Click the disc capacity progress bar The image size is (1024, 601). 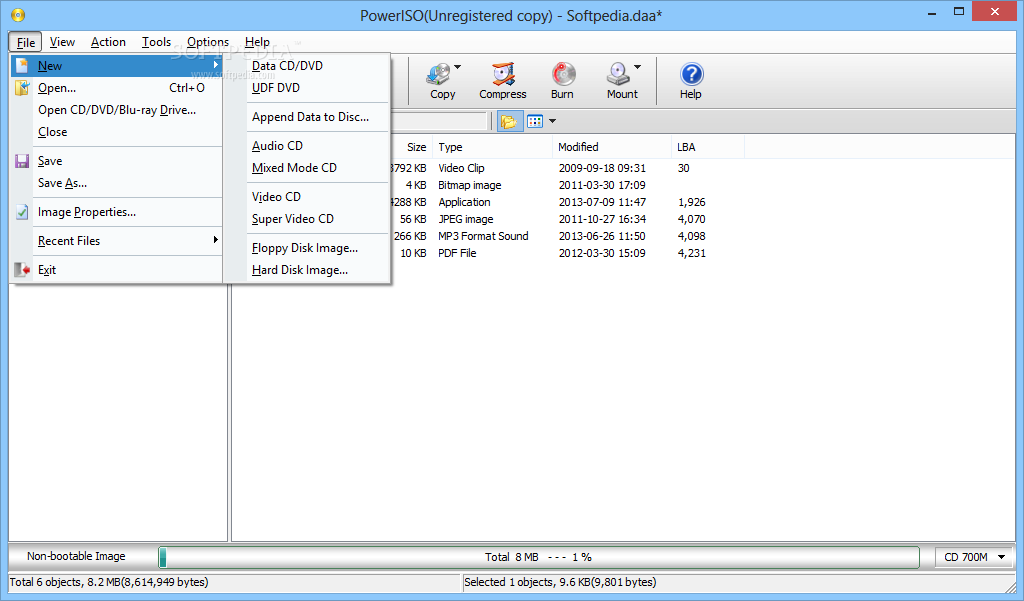tap(539, 557)
